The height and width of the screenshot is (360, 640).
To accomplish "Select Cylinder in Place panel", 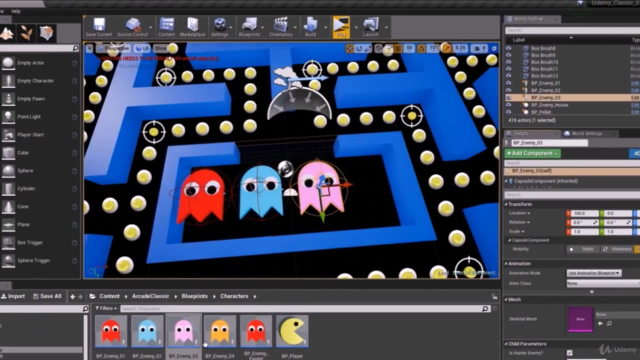I will (40, 189).
